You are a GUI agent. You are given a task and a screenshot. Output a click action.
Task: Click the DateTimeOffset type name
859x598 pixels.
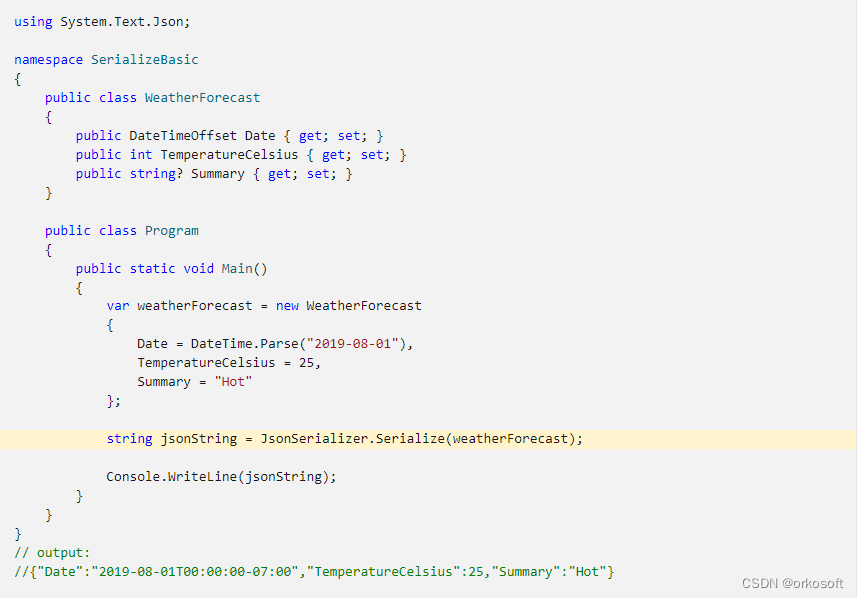point(183,136)
